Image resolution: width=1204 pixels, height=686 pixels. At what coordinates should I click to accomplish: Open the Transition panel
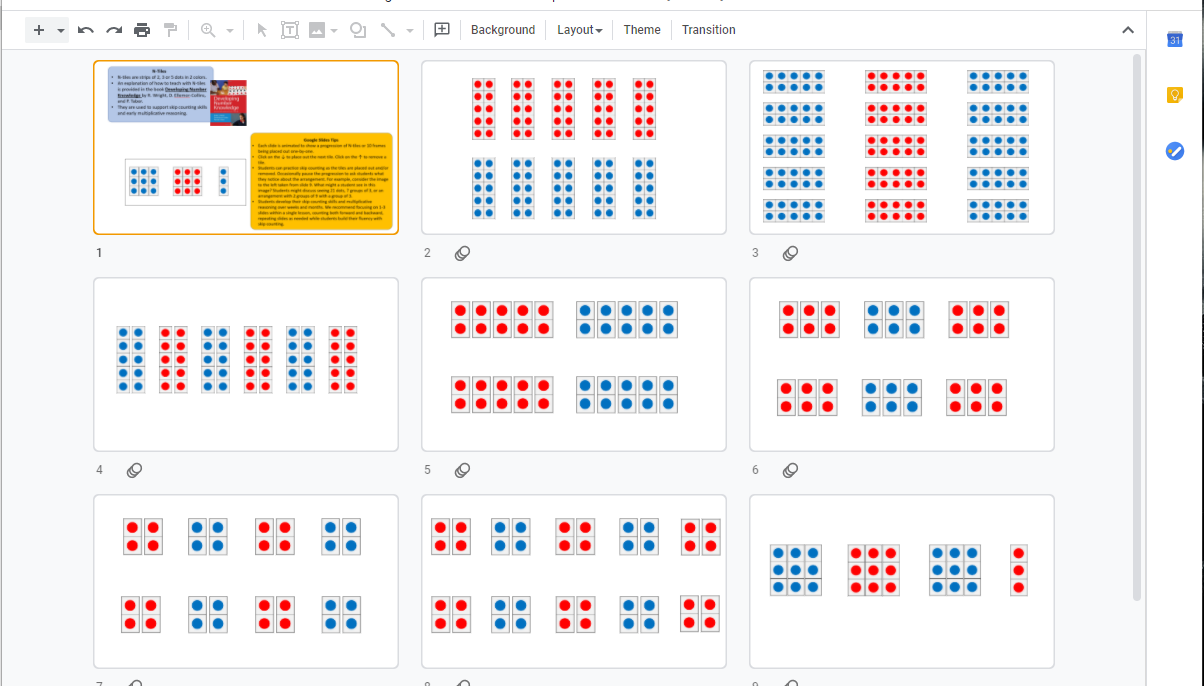point(709,30)
